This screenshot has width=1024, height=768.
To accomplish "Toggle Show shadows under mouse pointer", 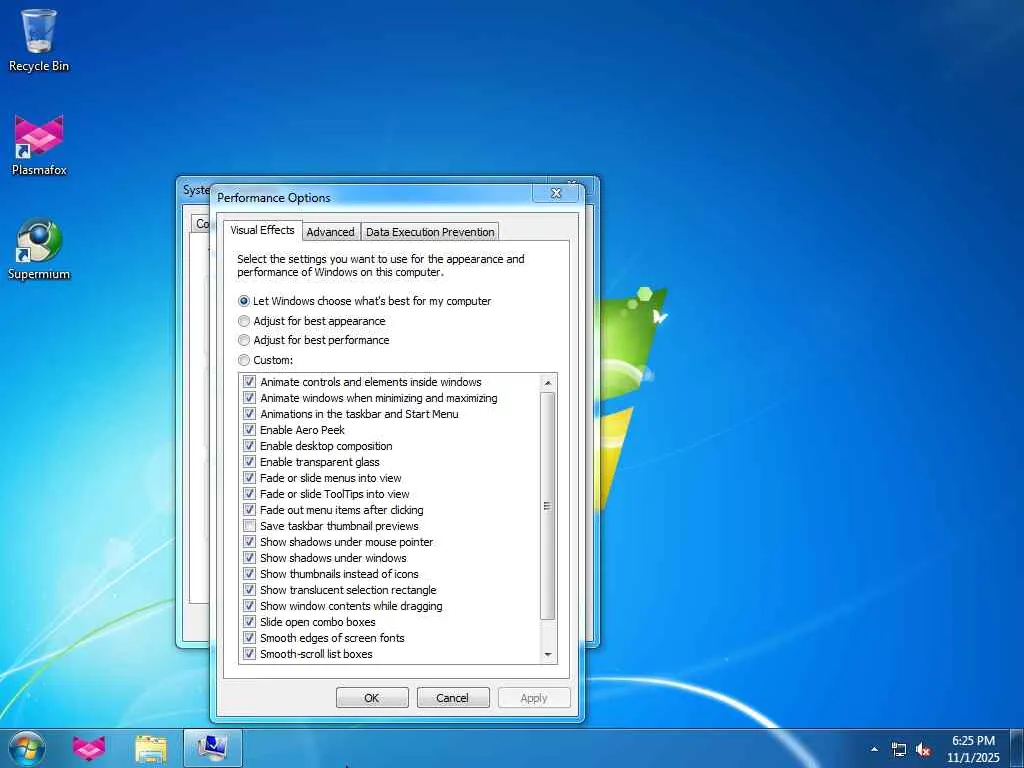I will 249,542.
